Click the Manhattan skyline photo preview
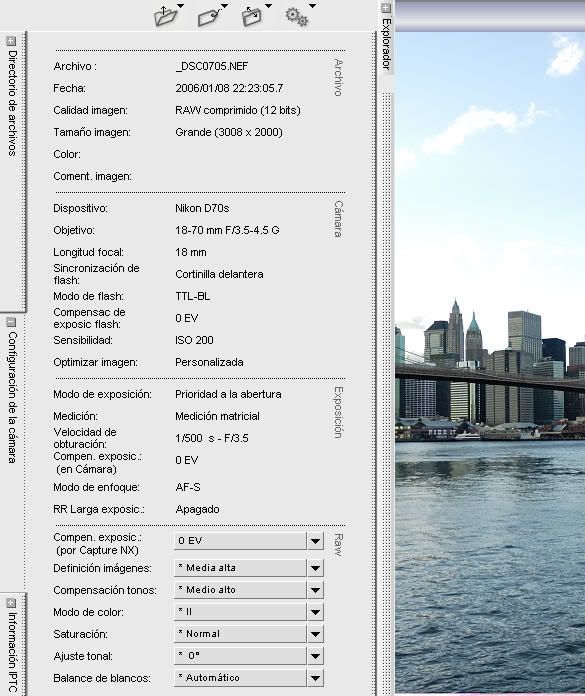This screenshot has width=585, height=696. point(490,362)
